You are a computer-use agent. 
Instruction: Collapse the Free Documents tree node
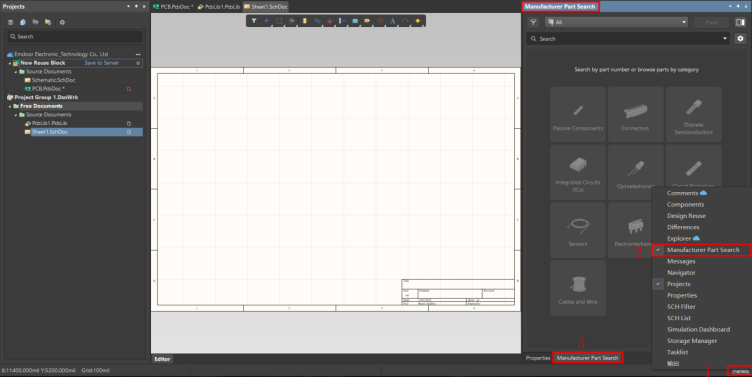click(10, 106)
